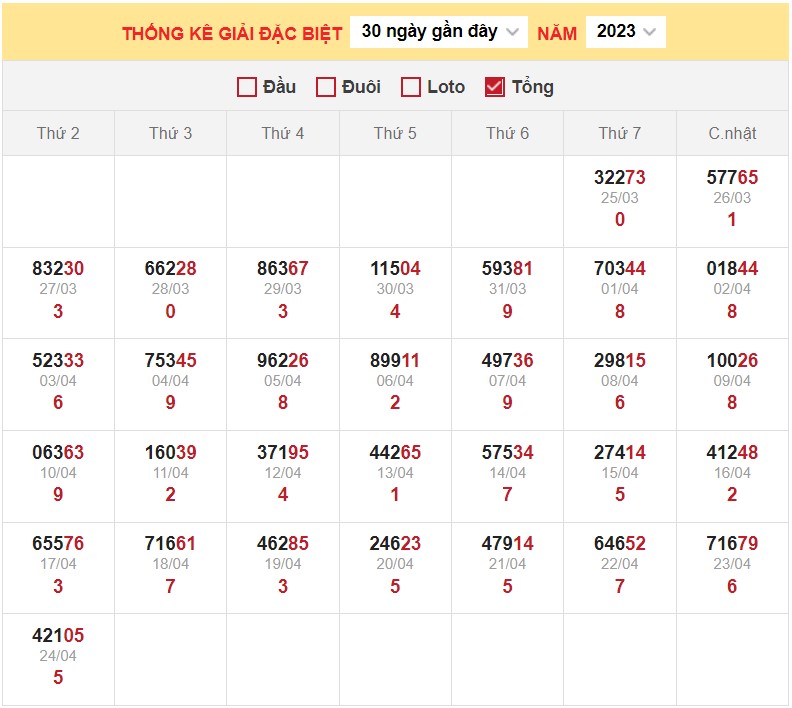This screenshot has height=708, width=792.
Task: Click the 11504 result on 30/03
Action: (x=395, y=269)
